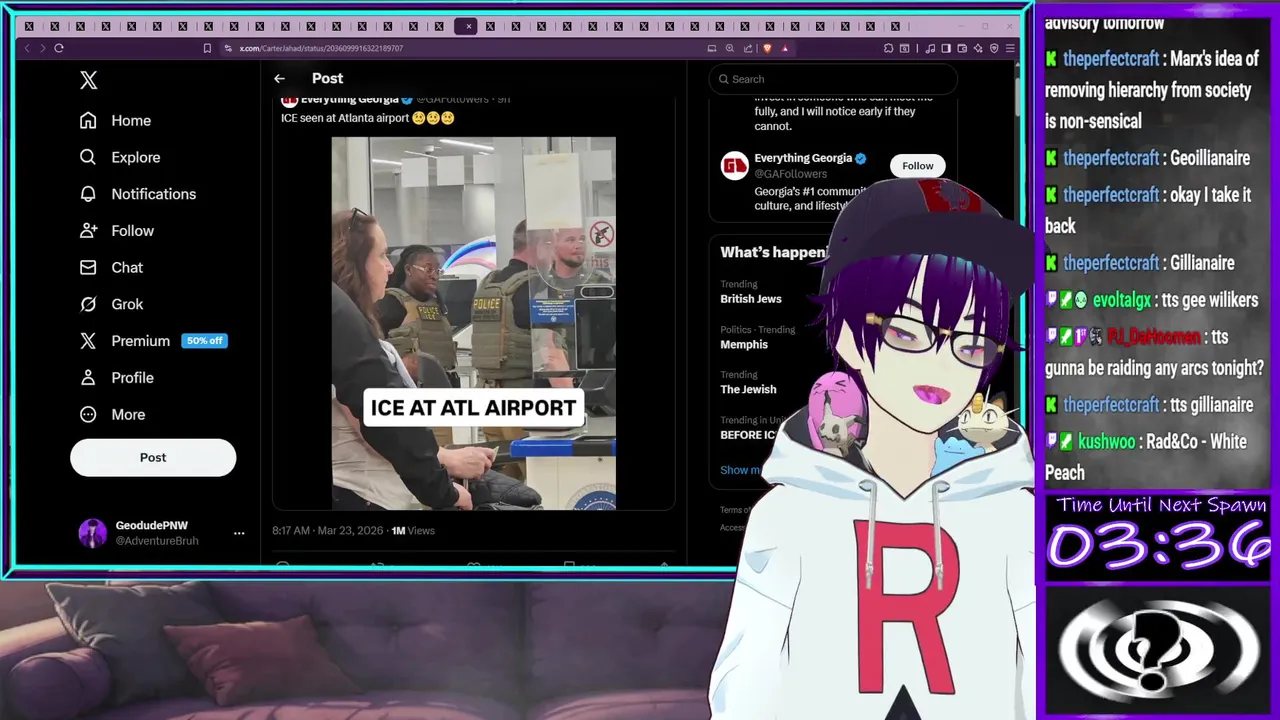Click the zoom magnifier icon in address bar
This screenshot has height=720, width=1280.
[x=730, y=48]
